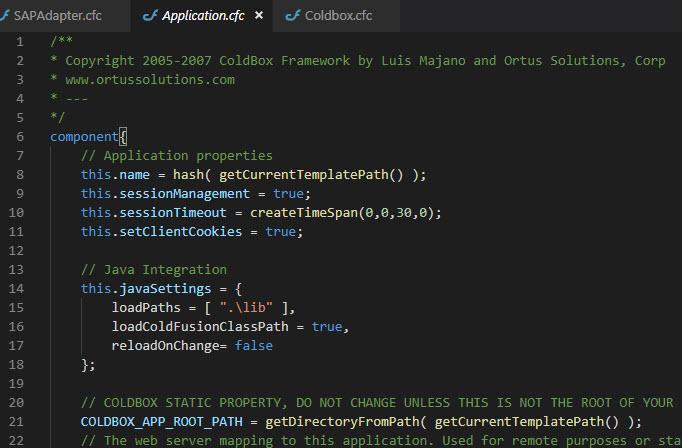Screen dimensions: 682x448
Task: Click the SAPAdapter.cfc file type icon
Action: point(9,16)
